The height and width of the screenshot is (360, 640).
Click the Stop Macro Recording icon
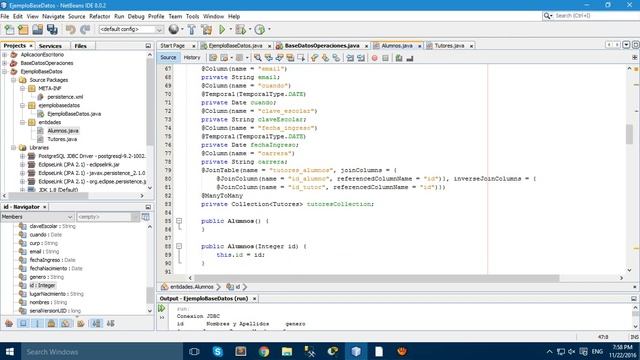click(385, 58)
